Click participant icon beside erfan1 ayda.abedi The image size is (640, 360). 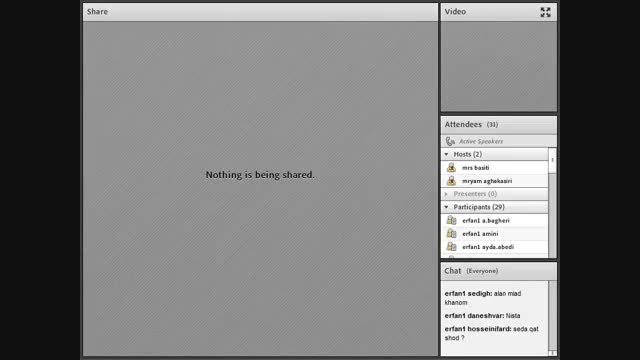pyautogui.click(x=451, y=247)
